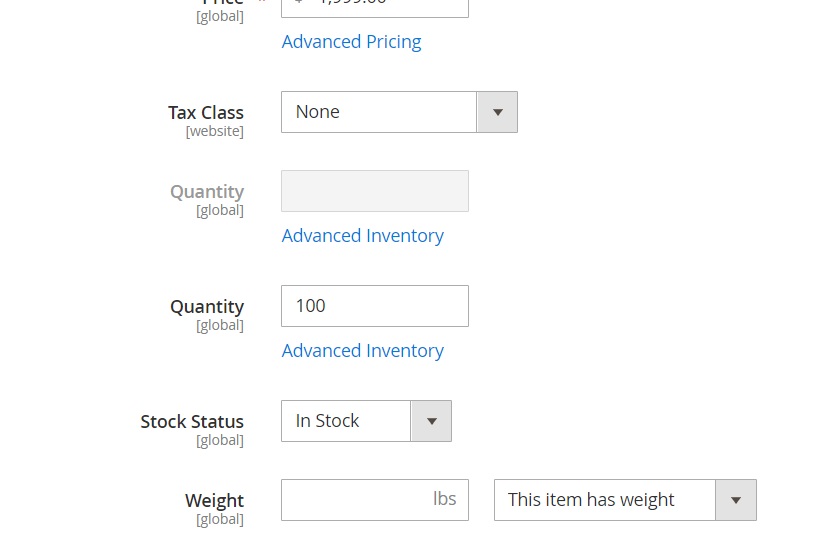The width and height of the screenshot is (823, 558).
Task: Click the greyed-out disabled Quantity field
Action: [x=374, y=191]
